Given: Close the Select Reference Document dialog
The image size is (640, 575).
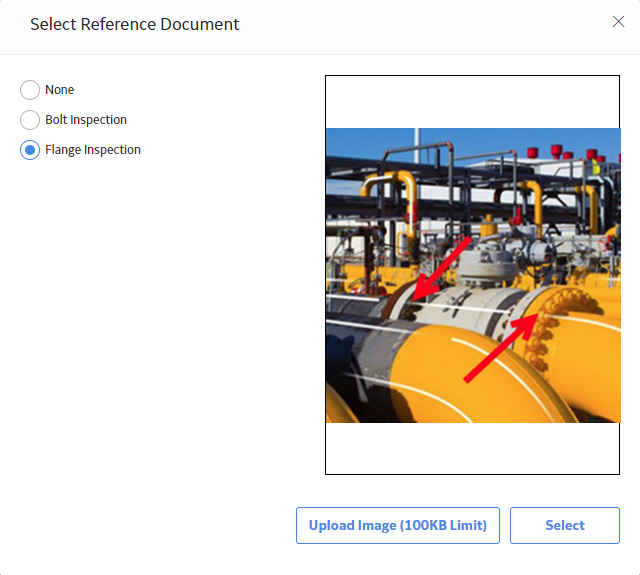Looking at the screenshot, I should [x=618, y=22].
